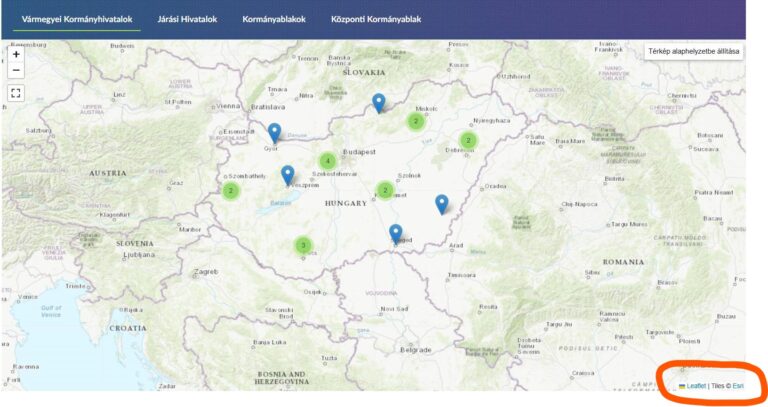This screenshot has width=768, height=407.
Task: Open the Központi Kormányablak tab
Action: (x=376, y=19)
